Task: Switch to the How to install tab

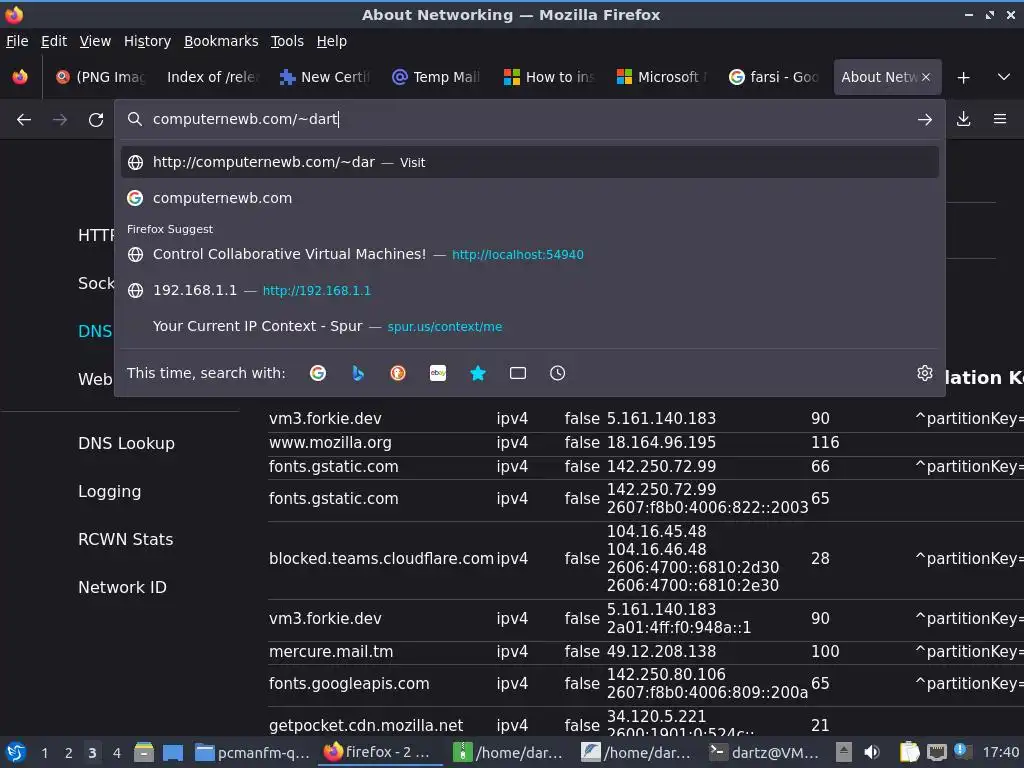Action: click(549, 77)
